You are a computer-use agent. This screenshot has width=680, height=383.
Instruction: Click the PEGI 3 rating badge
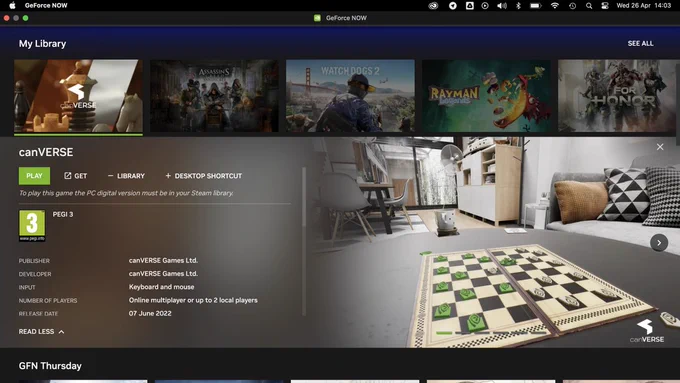tap(32, 226)
